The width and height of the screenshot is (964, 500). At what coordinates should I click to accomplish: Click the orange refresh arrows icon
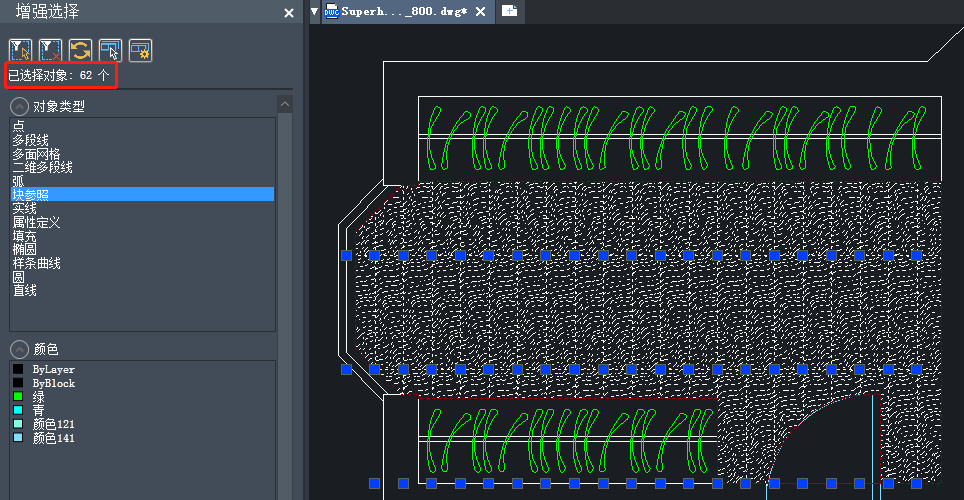tap(80, 50)
